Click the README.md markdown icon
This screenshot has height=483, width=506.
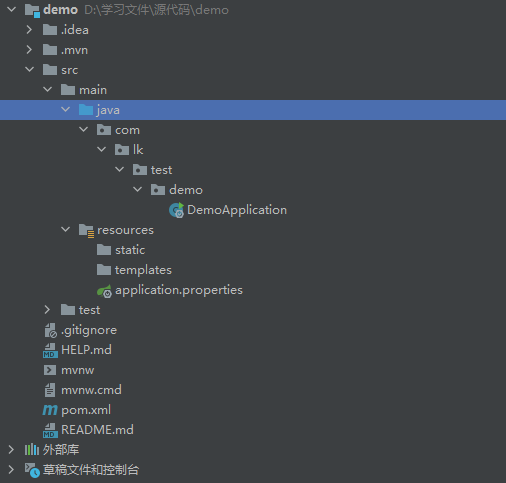(x=50, y=430)
